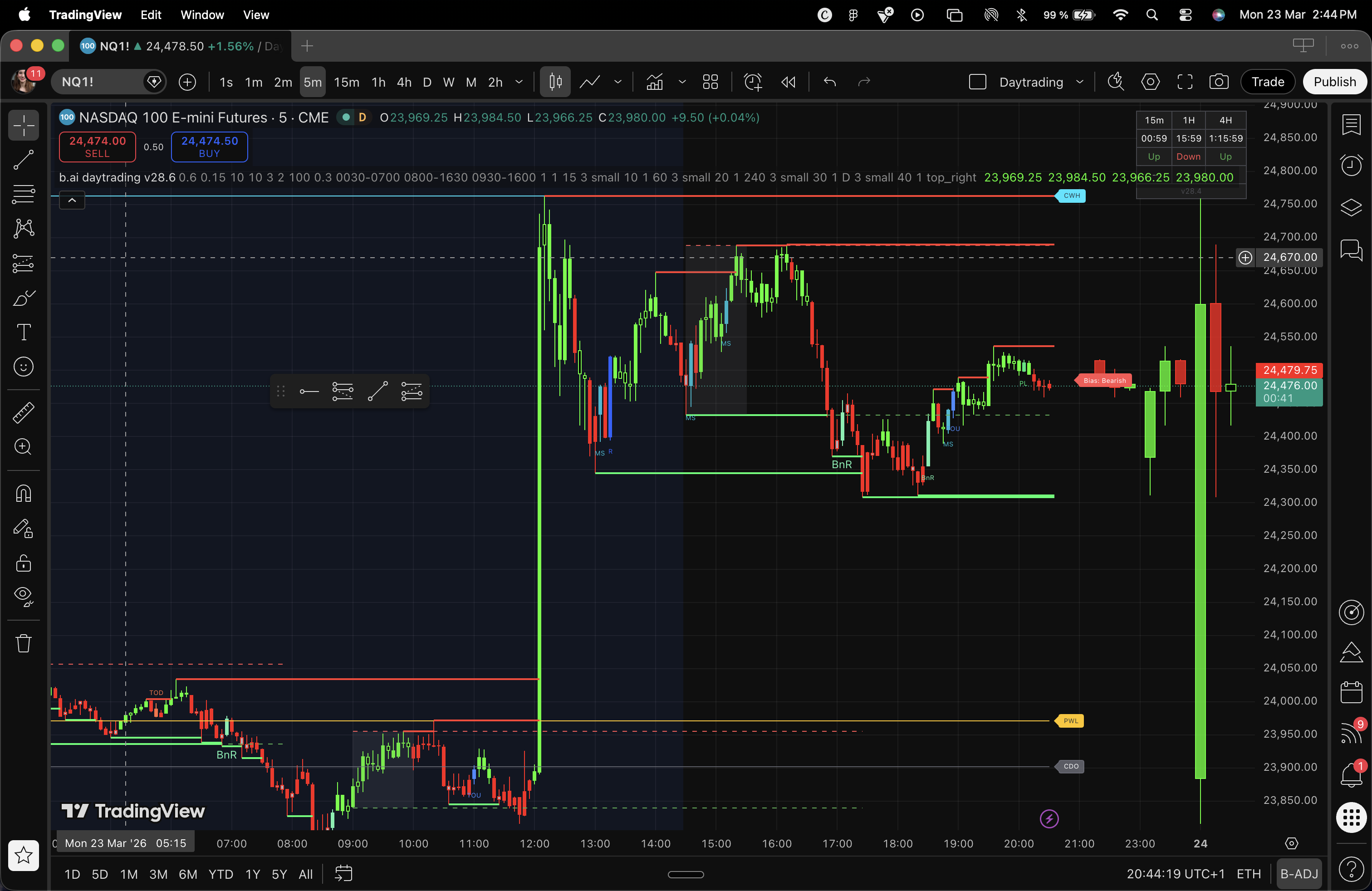Set range to 1D

click(x=72, y=874)
